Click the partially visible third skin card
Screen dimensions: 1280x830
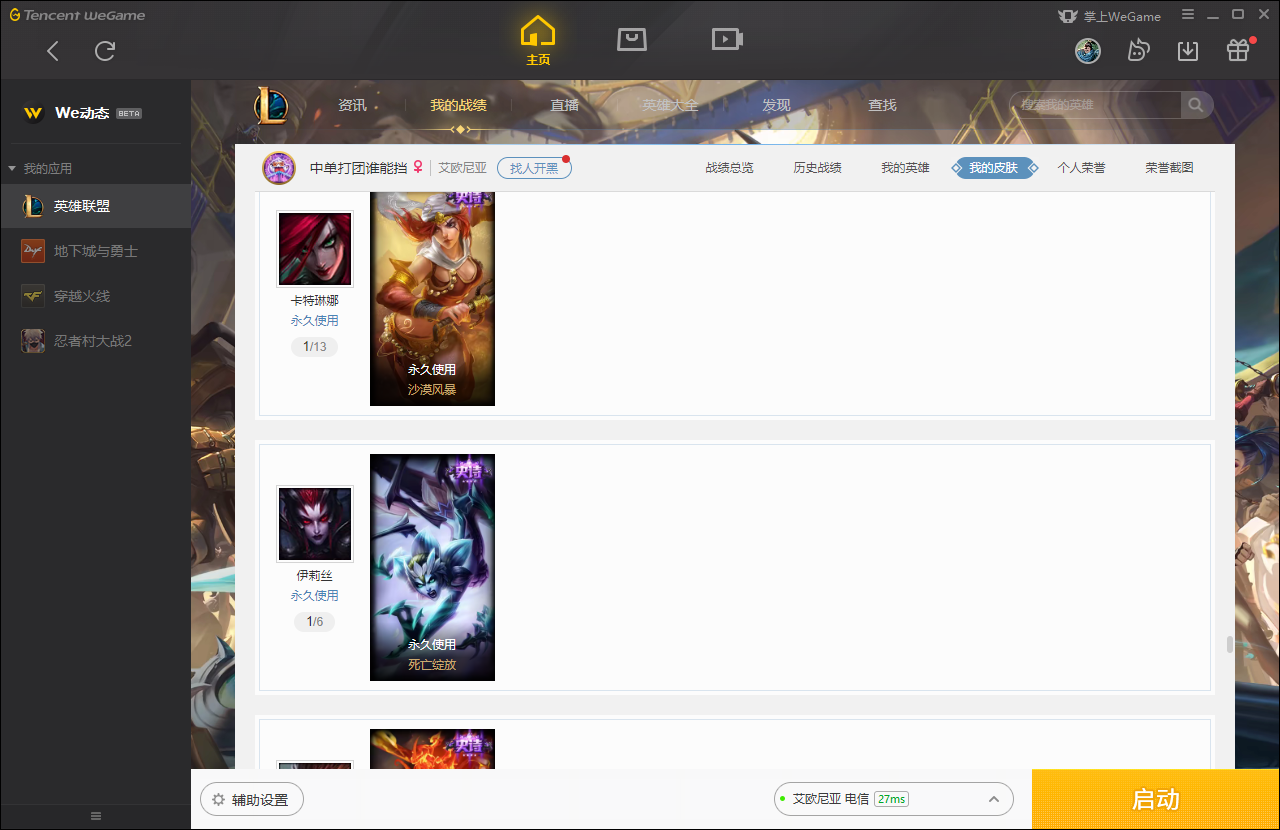point(432,749)
